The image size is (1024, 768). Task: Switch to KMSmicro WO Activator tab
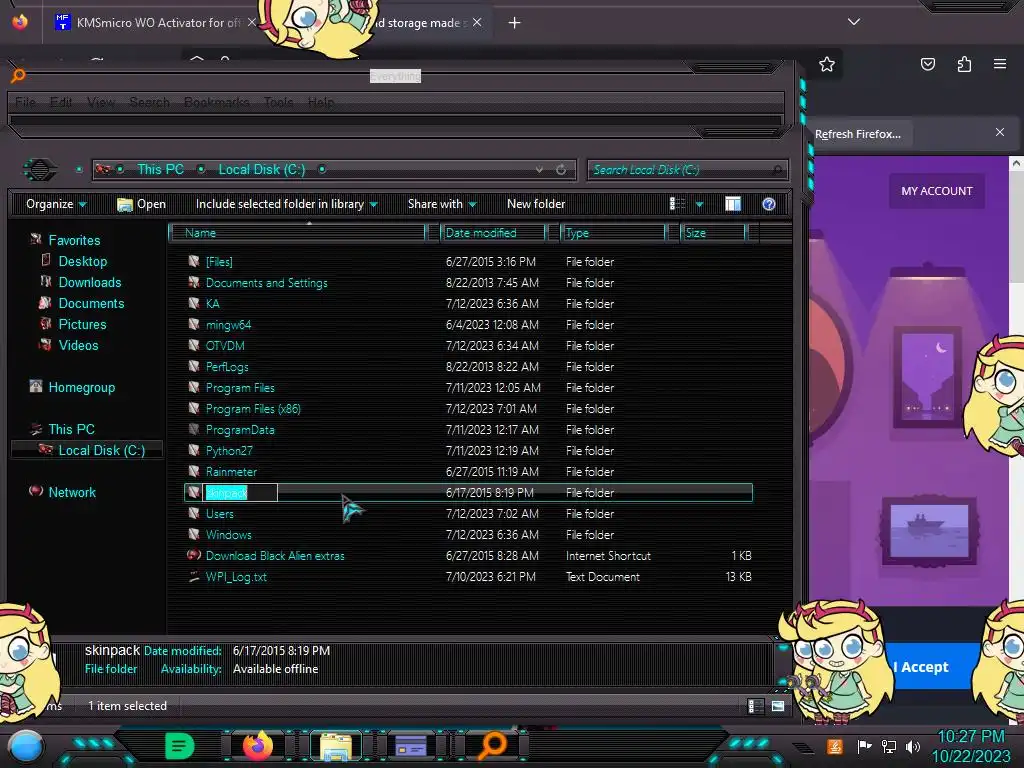click(157, 23)
